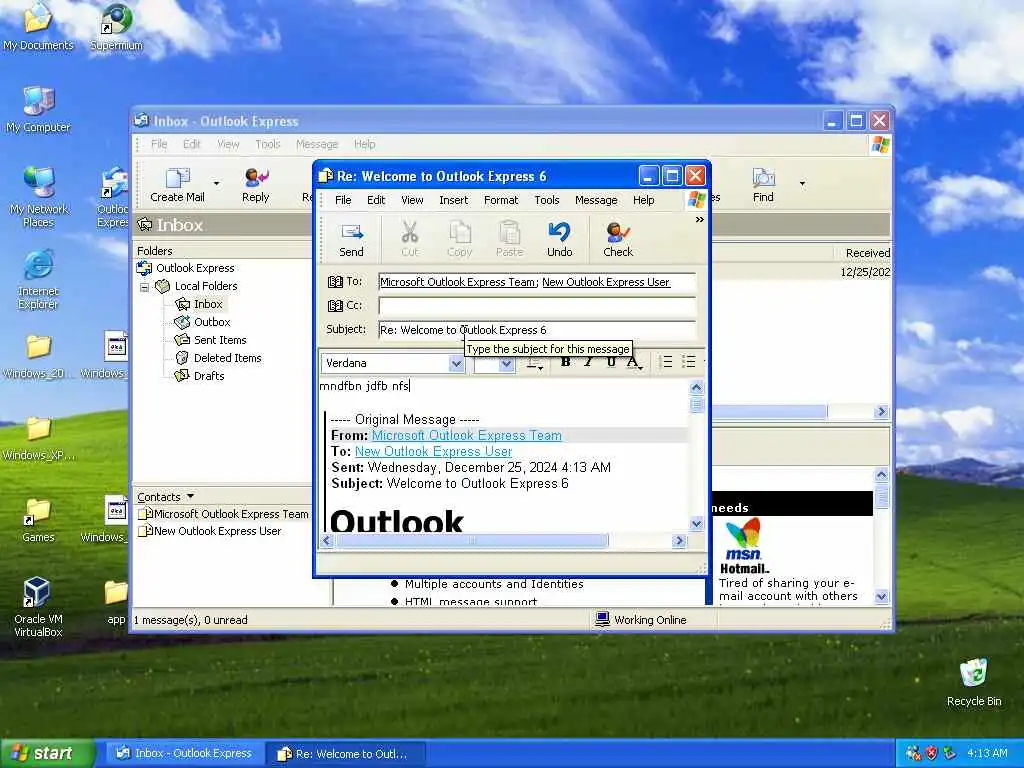Open Create Mail stationery dropdown arrow
The width and height of the screenshot is (1024, 768).
click(x=216, y=184)
